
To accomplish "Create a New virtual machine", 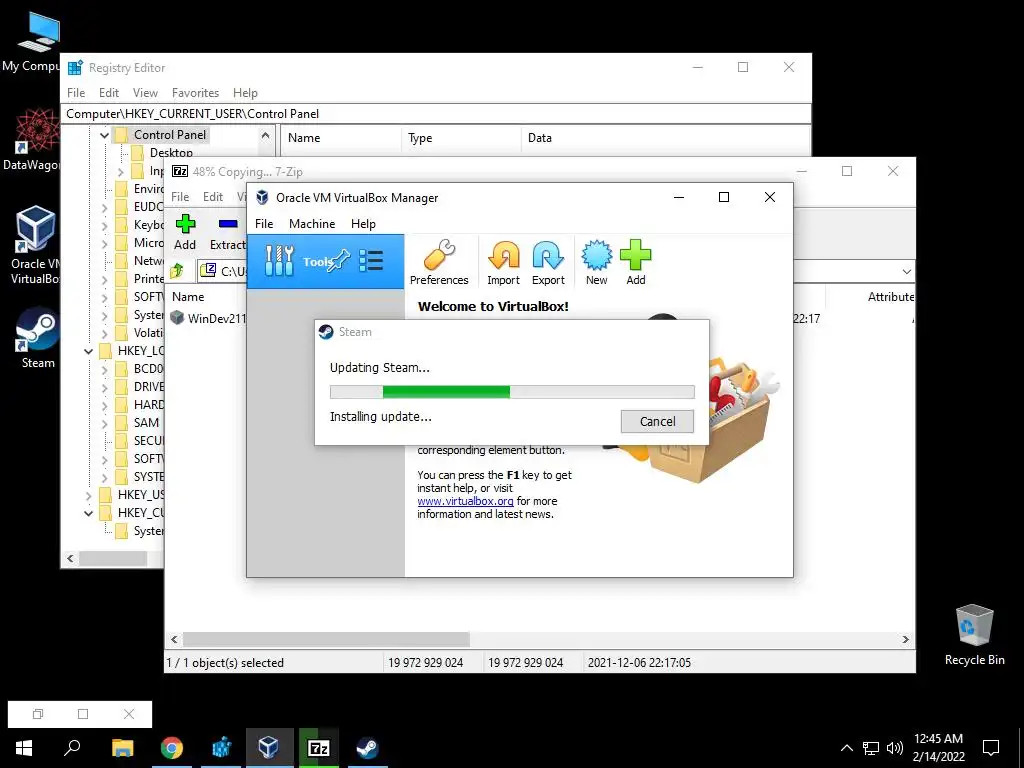I will [596, 263].
